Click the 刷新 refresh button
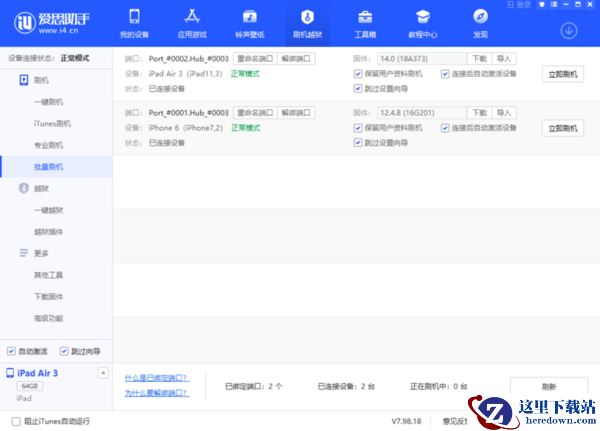Screen dimensions: 600x431 [549, 386]
